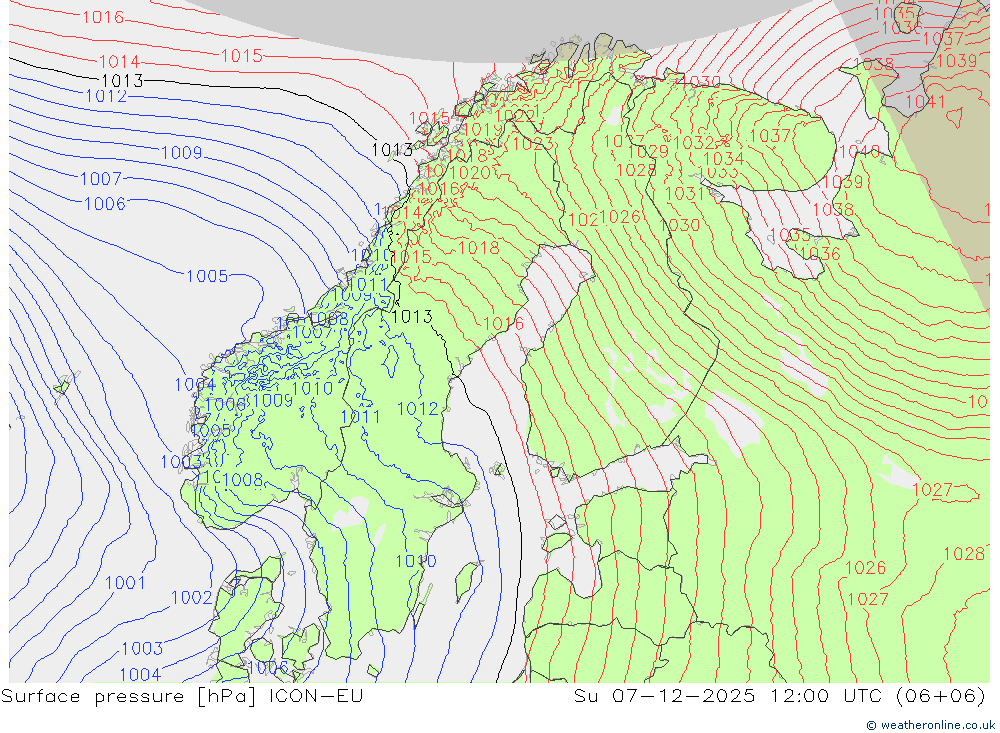Screen dimensions: 1000x733
Task: Click the 1005 isobar label off Norway's coast
Action: coord(207,276)
